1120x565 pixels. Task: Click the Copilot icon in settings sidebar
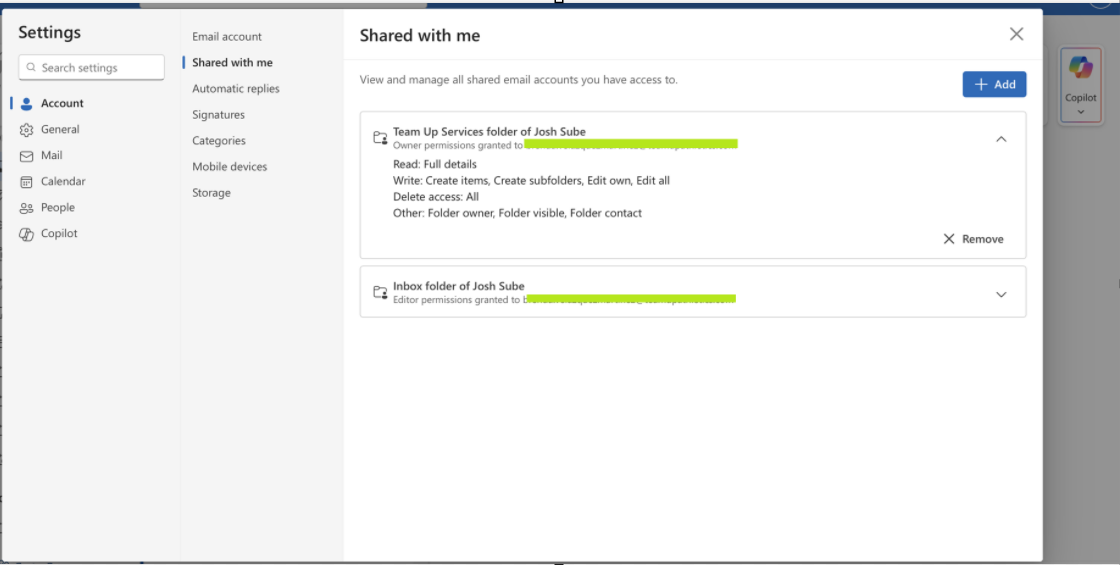pos(27,234)
